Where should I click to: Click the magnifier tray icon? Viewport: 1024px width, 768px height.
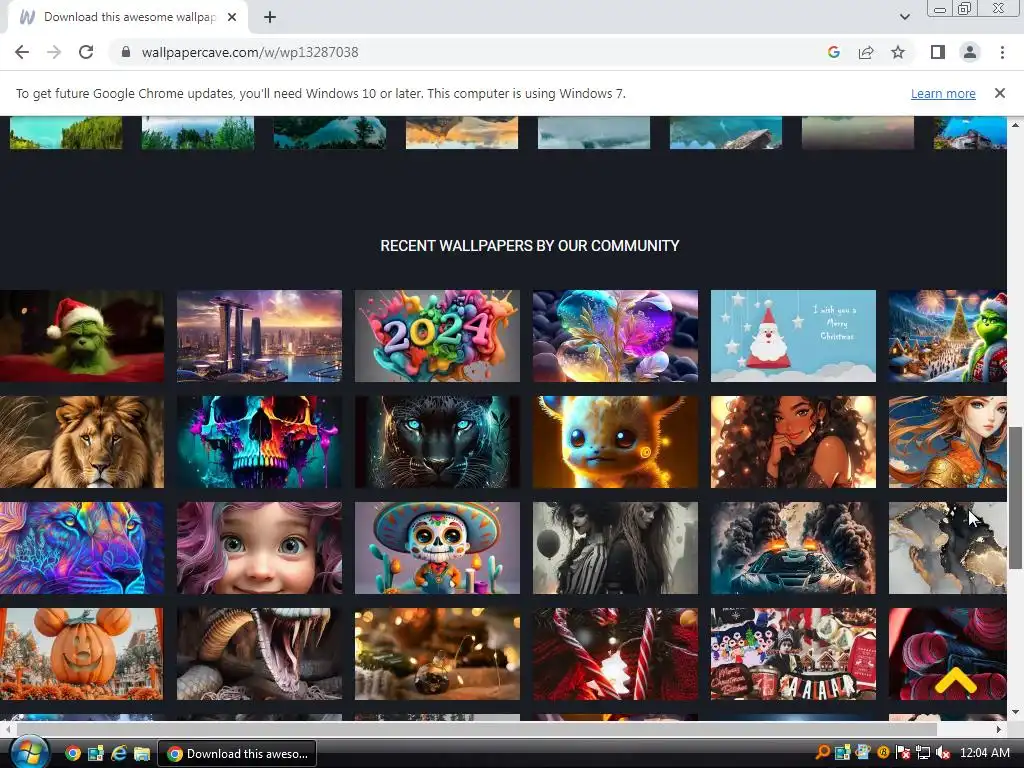pyautogui.click(x=823, y=753)
